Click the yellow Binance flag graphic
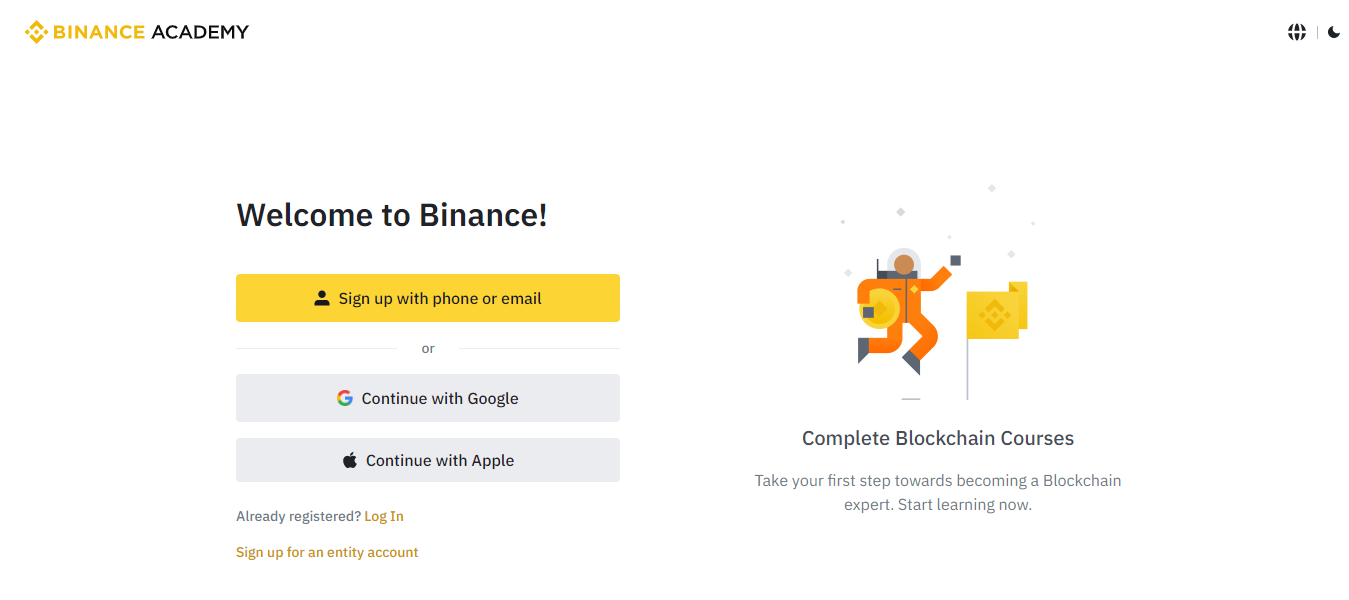Image resolution: width=1349 pixels, height=600 pixels. point(996,311)
